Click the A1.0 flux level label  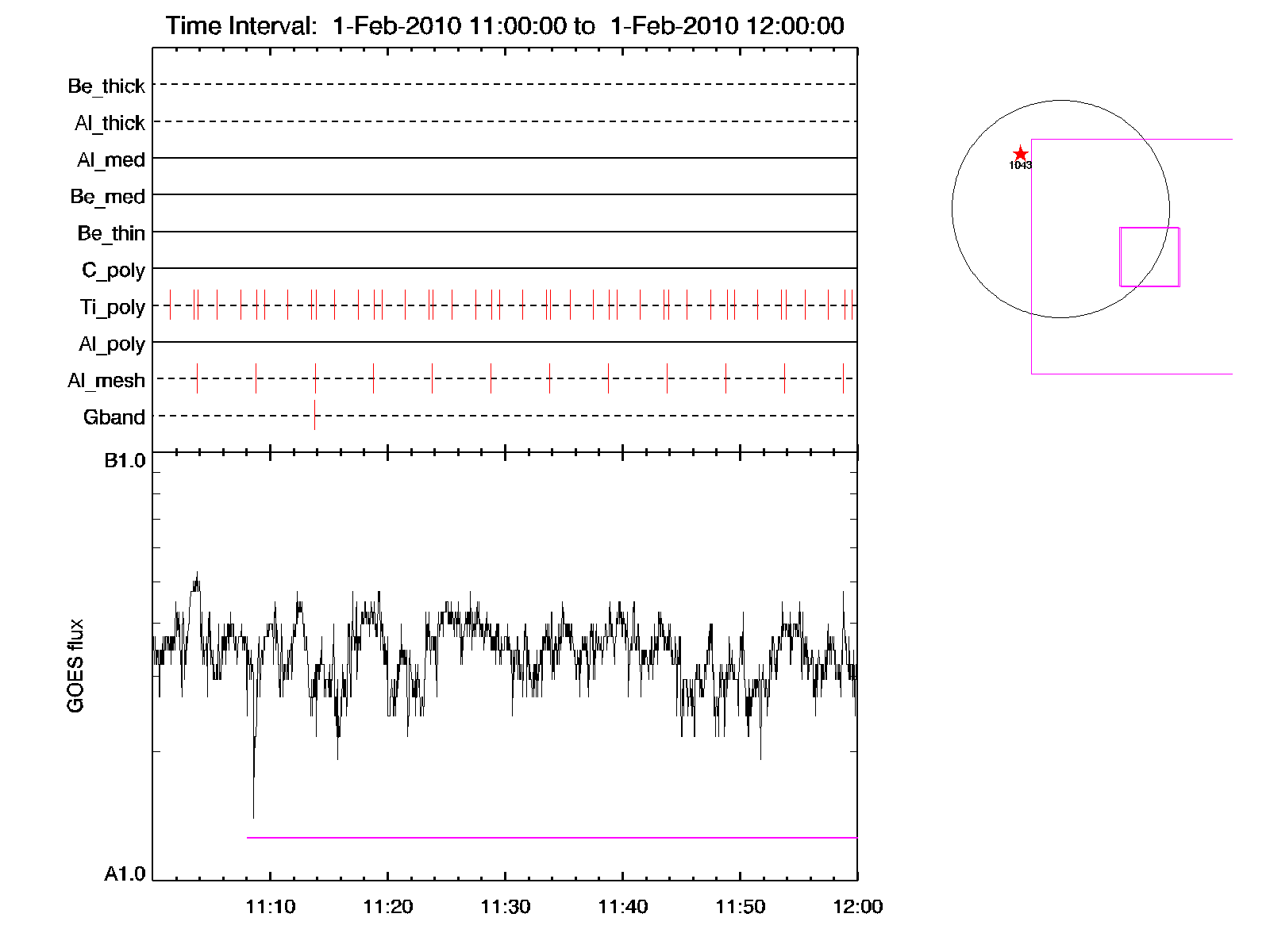(125, 874)
